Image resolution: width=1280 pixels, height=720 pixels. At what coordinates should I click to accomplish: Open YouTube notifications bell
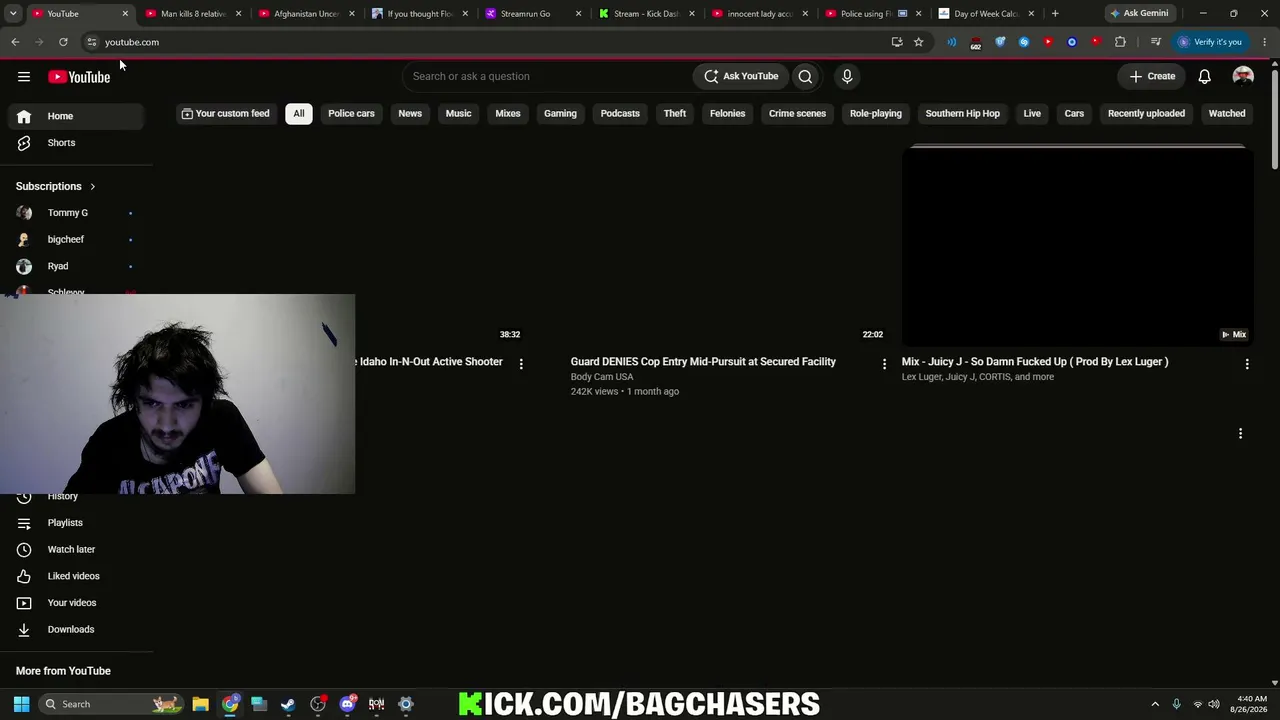(1205, 76)
